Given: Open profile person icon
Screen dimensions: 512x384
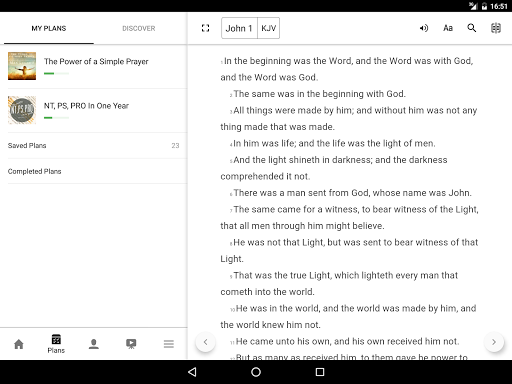Looking at the screenshot, I should pos(94,344).
